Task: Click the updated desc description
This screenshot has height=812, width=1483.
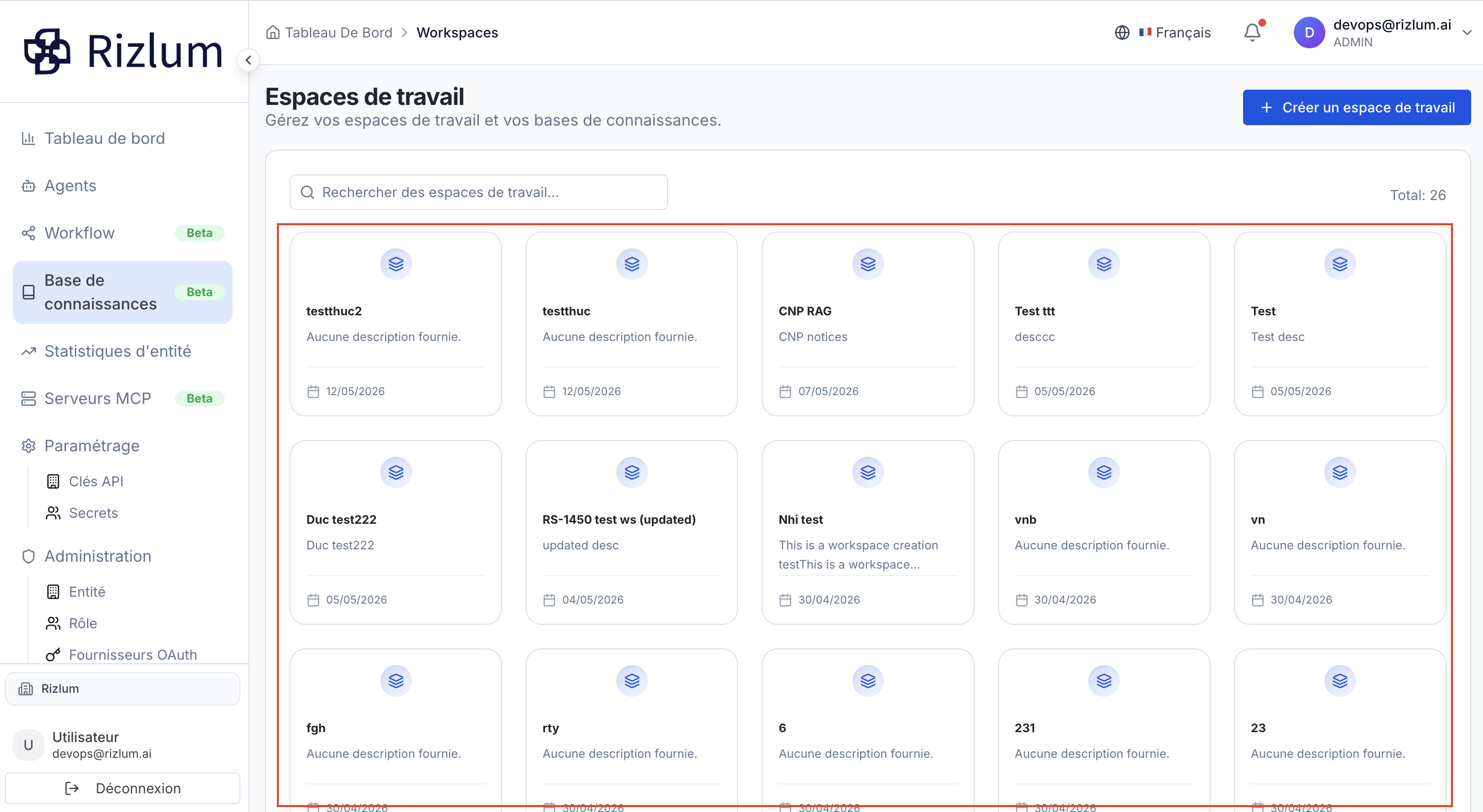Action: coord(580,545)
